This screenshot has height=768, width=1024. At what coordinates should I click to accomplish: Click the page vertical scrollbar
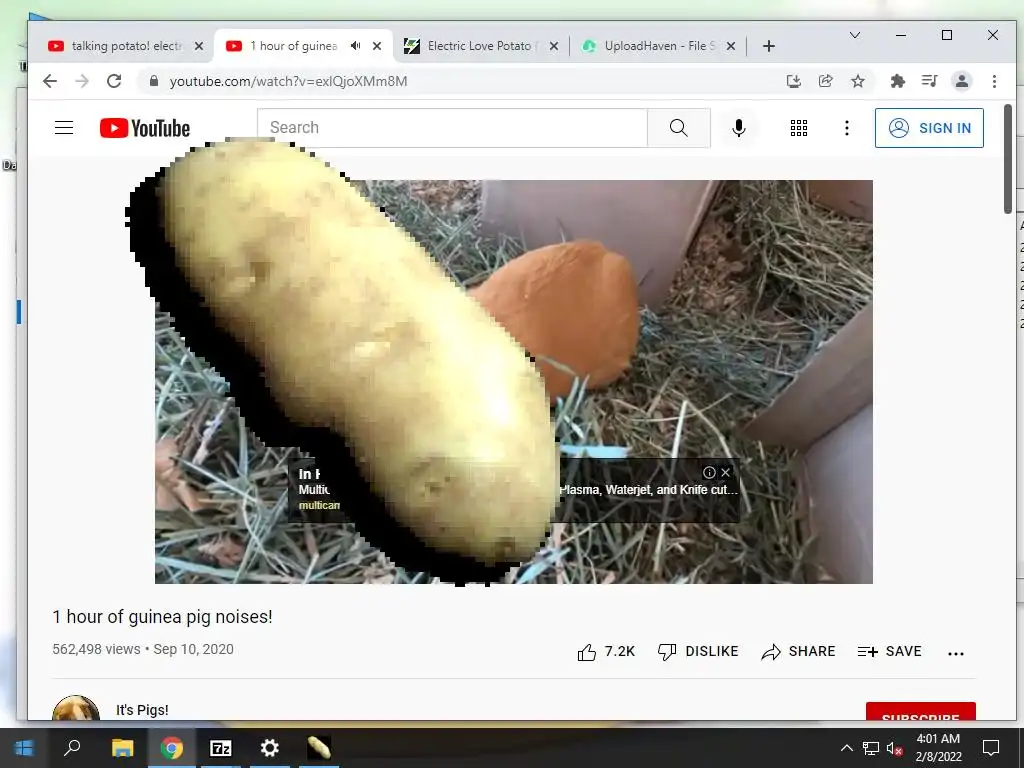click(x=1008, y=159)
